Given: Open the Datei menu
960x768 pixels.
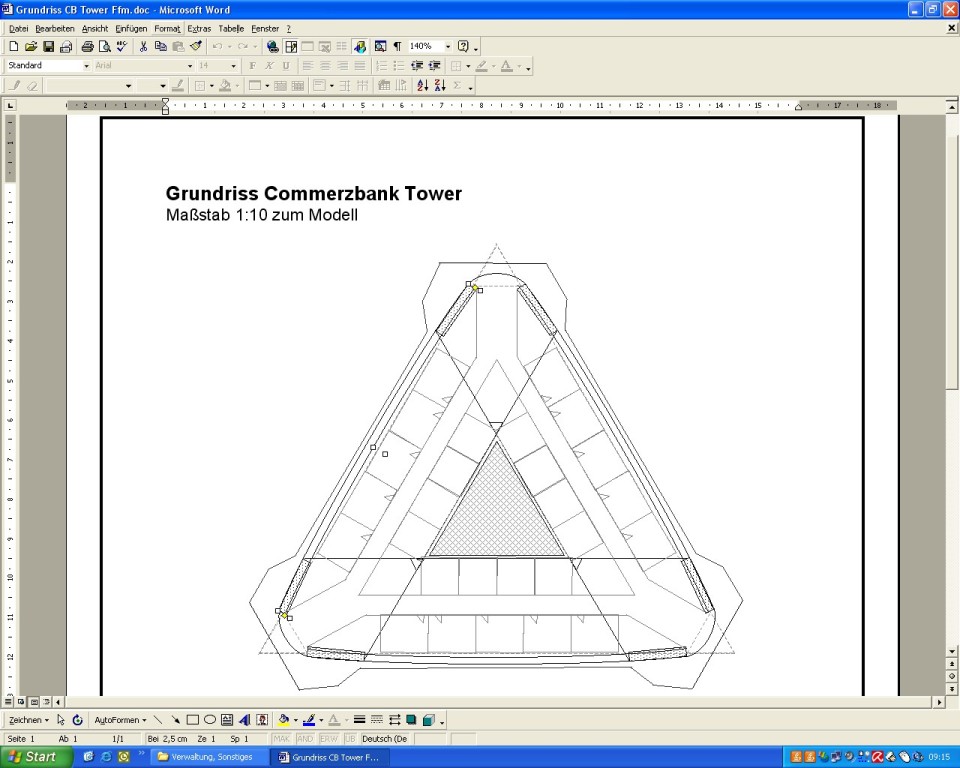Looking at the screenshot, I should point(18,29).
